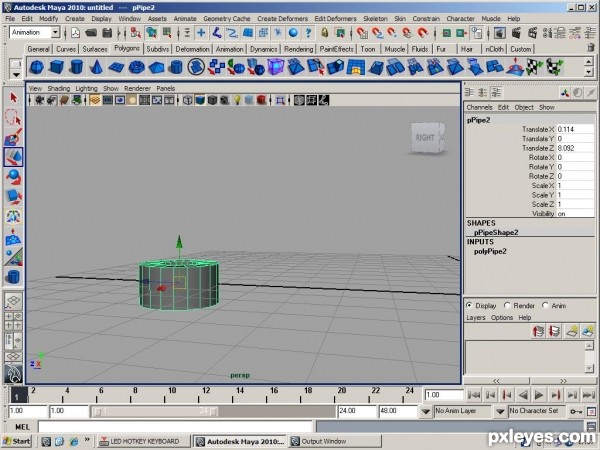Click play backwards button
The height and width of the screenshot is (450, 600).
click(x=523, y=395)
